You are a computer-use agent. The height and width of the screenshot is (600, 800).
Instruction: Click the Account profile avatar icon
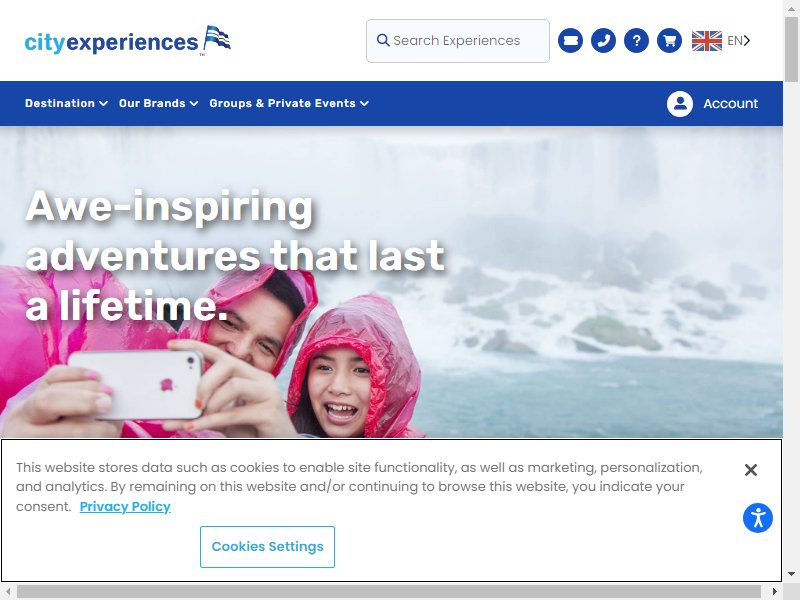pos(680,104)
